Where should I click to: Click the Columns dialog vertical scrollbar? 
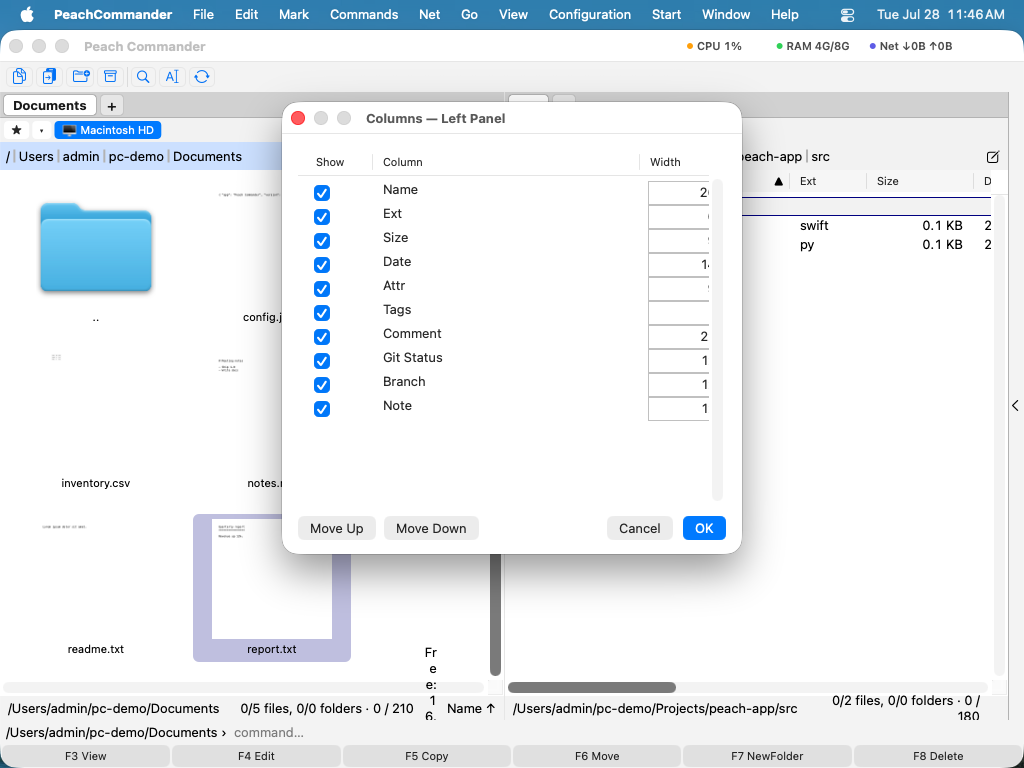(x=717, y=340)
